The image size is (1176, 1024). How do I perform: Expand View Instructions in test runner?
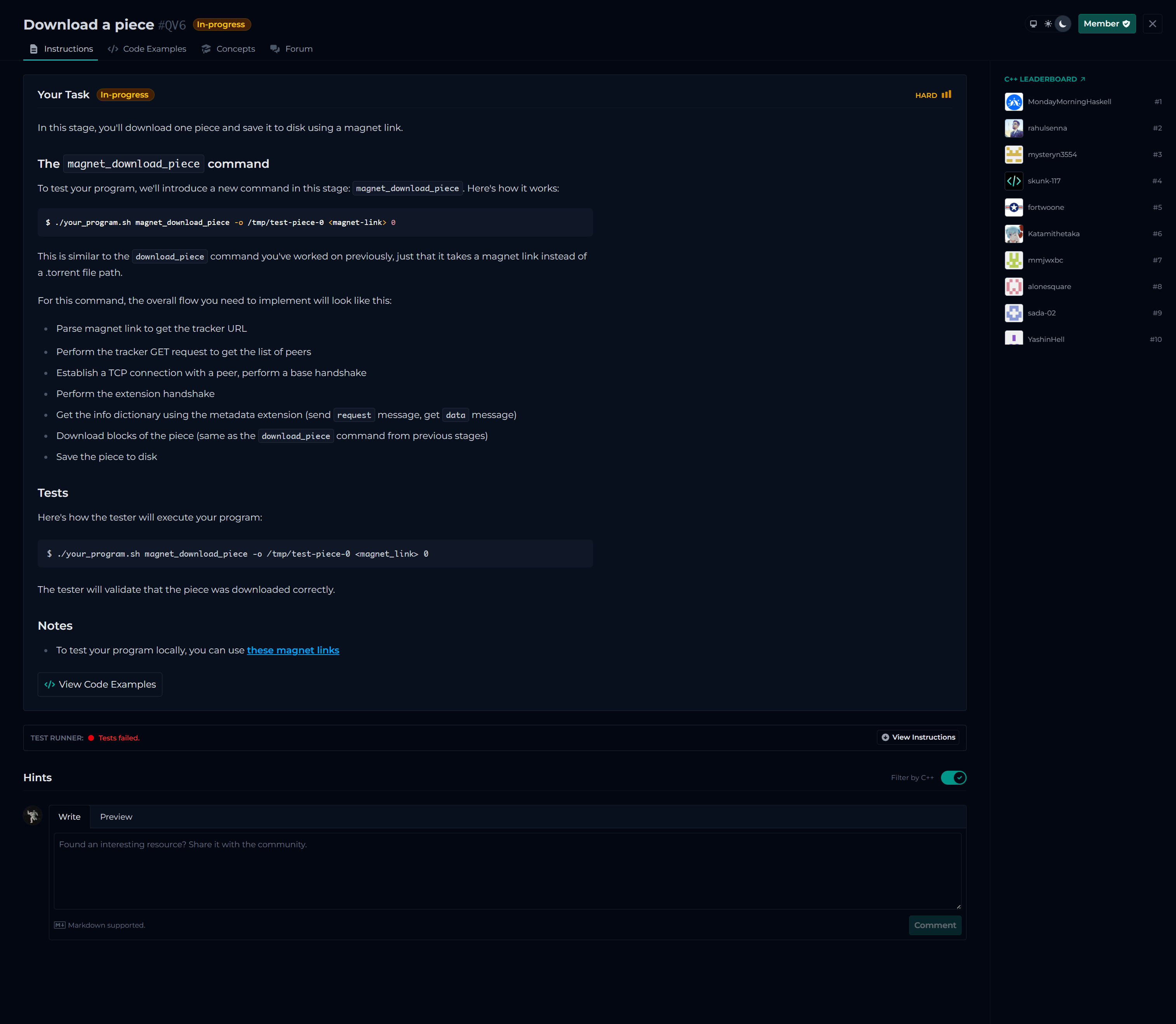click(917, 738)
